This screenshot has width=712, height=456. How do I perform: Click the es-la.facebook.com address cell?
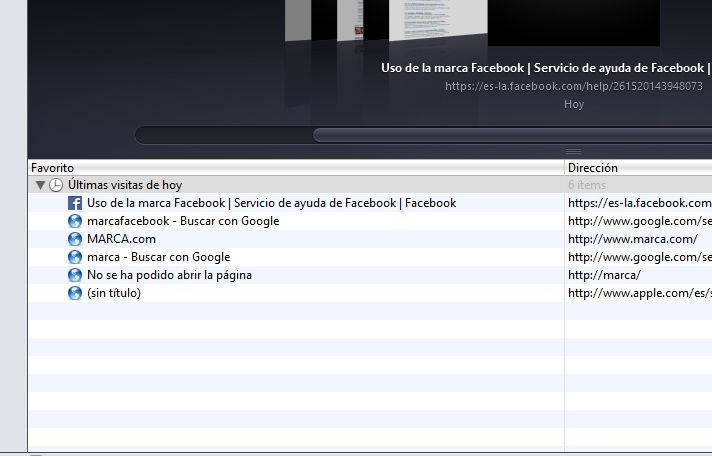coord(639,203)
